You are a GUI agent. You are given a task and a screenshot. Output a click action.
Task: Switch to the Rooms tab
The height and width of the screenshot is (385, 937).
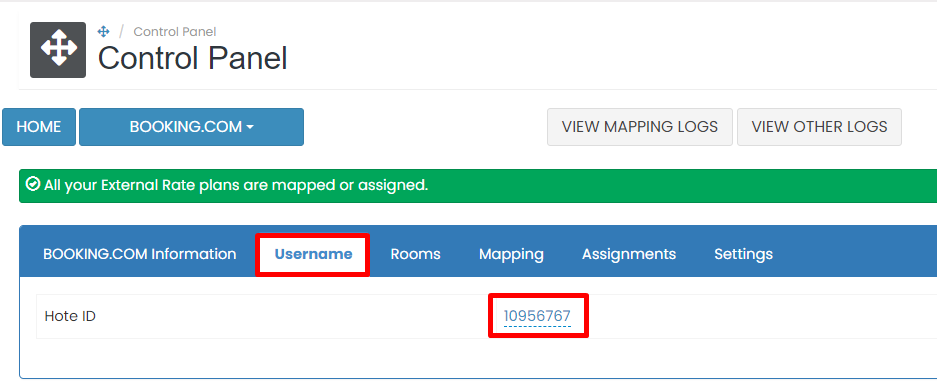coord(415,254)
